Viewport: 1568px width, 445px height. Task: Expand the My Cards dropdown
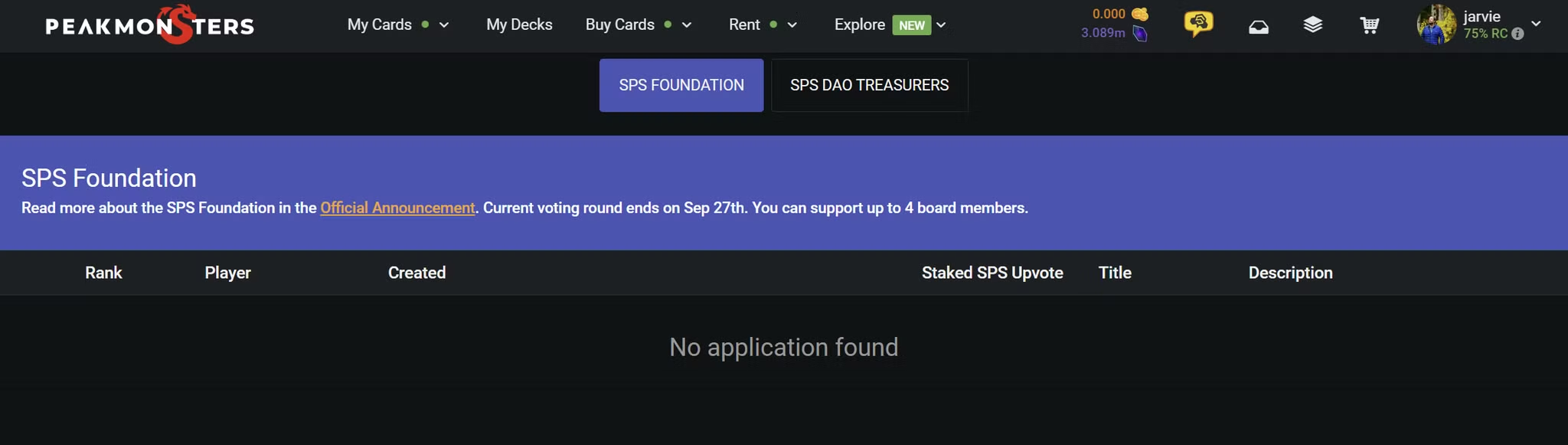(x=444, y=25)
